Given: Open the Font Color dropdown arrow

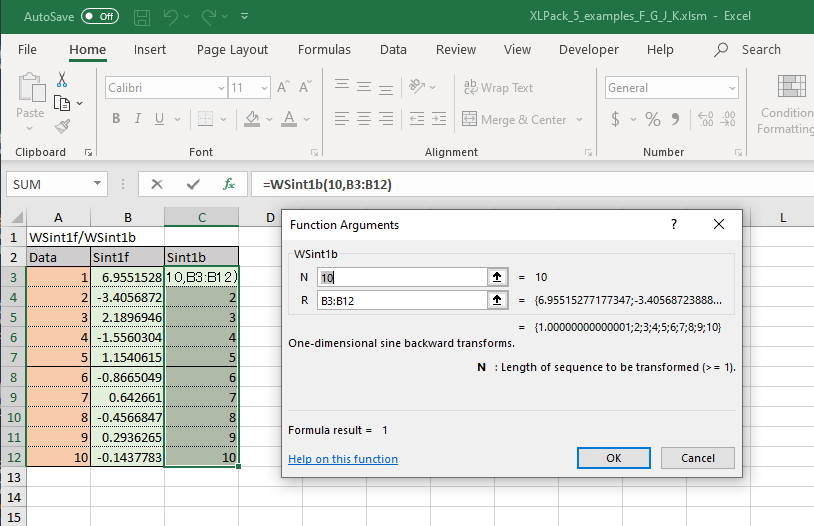Looking at the screenshot, I should point(306,119).
